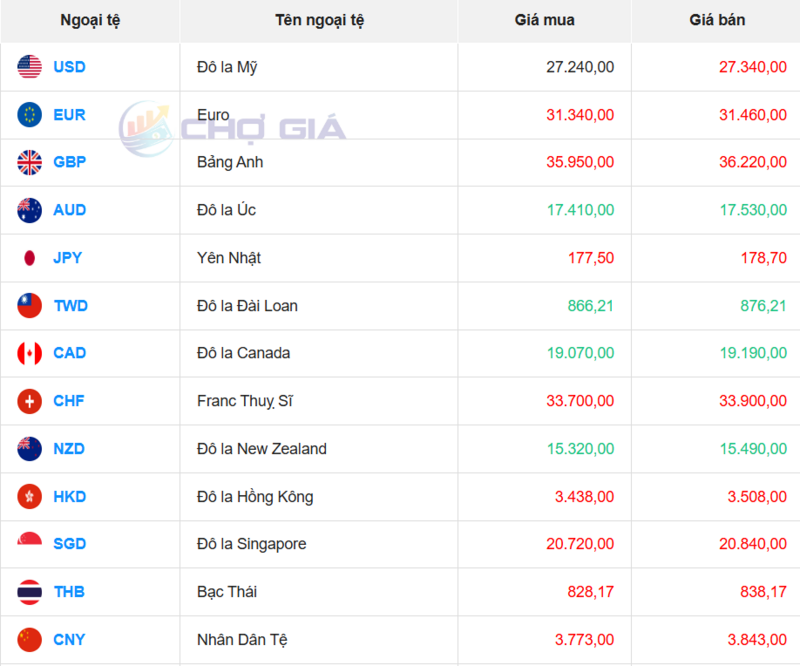Click the Canadian flag icon

pos(29,353)
